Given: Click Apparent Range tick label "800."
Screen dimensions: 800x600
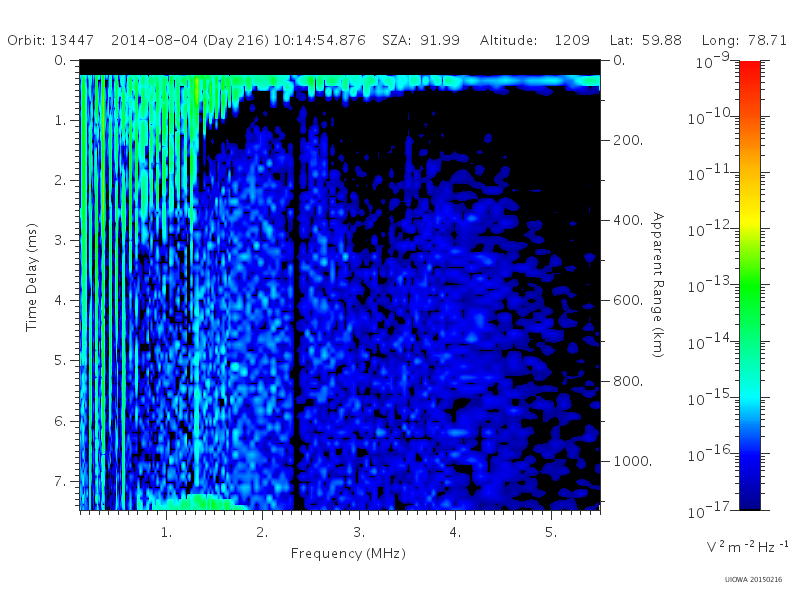Looking at the screenshot, I should pyautogui.click(x=628, y=381).
